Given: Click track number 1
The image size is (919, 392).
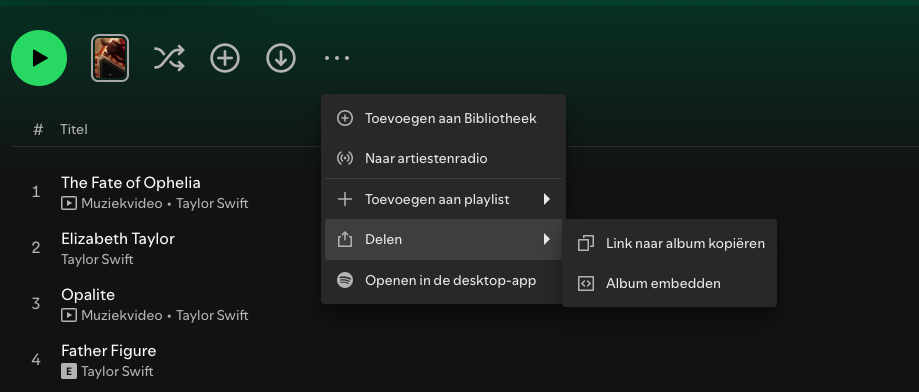Looking at the screenshot, I should point(36,192).
